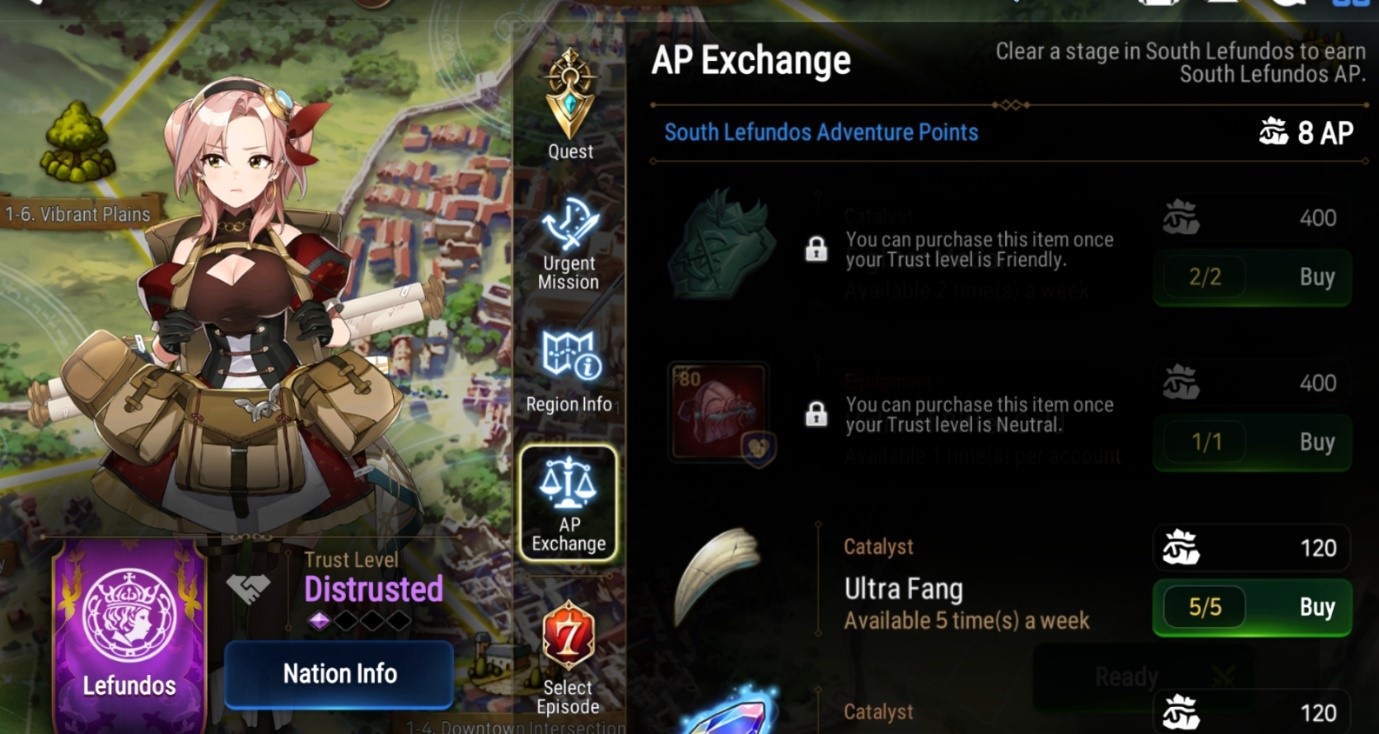Select the 1-6 Vibrant Plains map stage

(x=78, y=213)
